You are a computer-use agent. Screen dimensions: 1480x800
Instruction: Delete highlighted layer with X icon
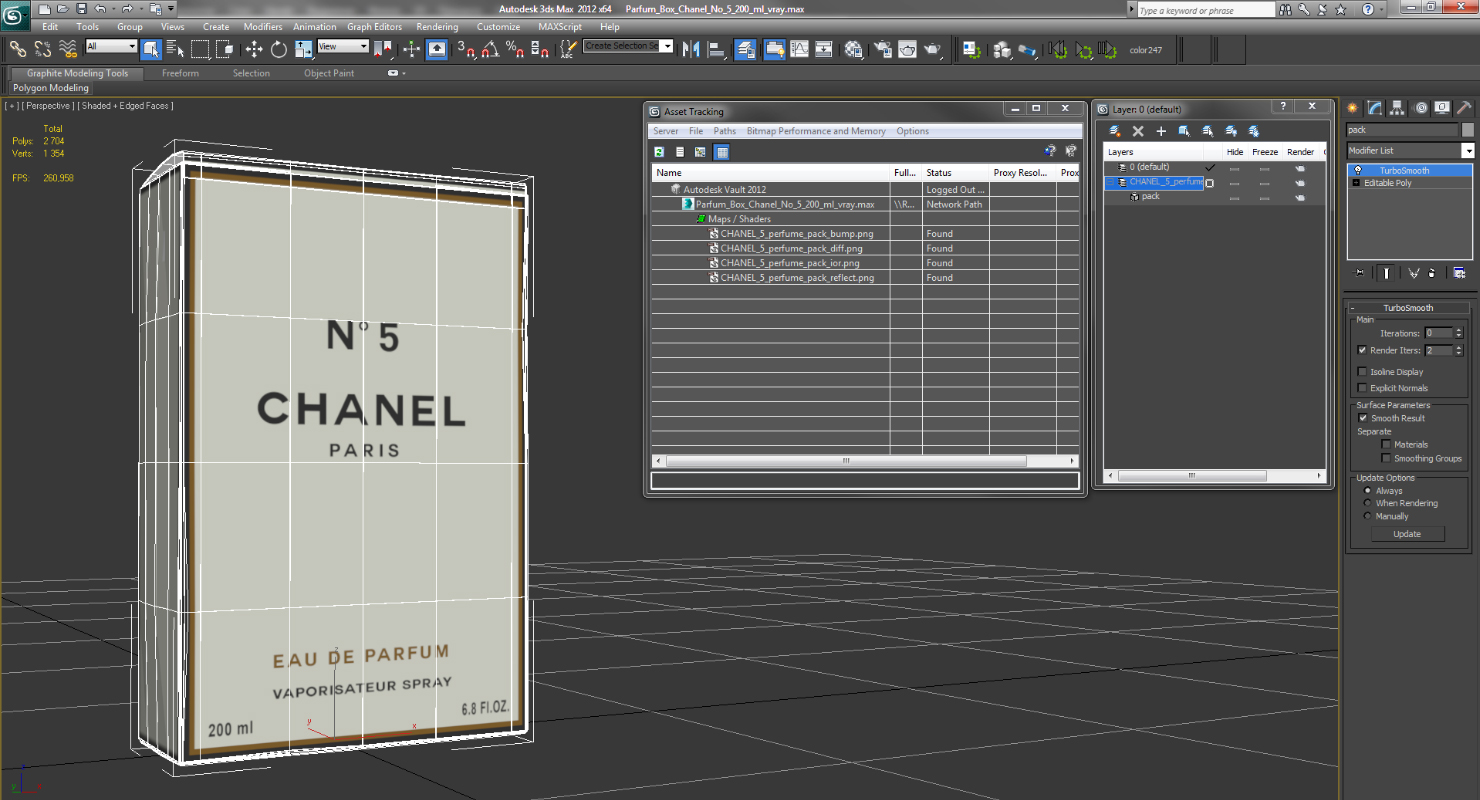point(1138,131)
